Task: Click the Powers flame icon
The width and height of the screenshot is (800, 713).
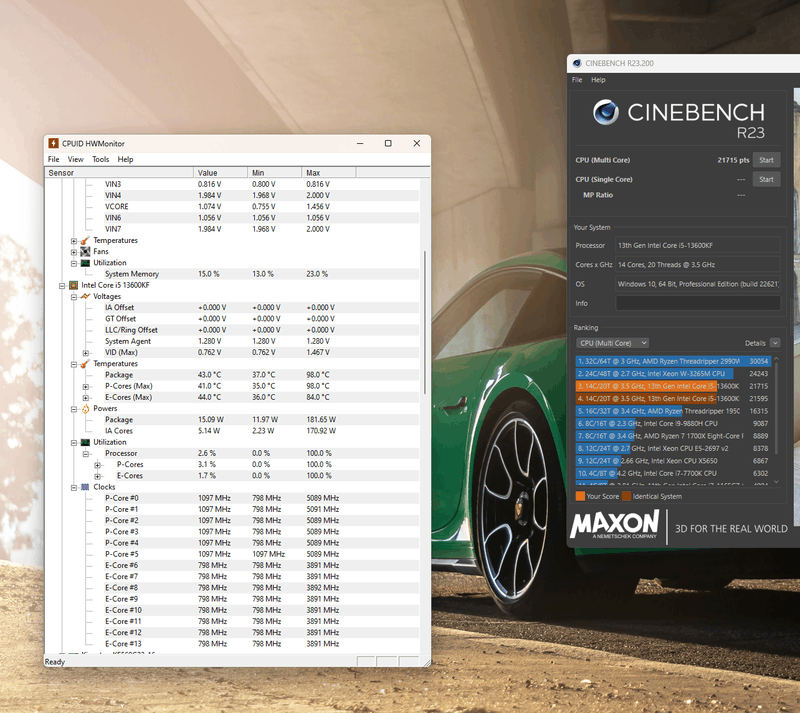Action: tap(85, 409)
